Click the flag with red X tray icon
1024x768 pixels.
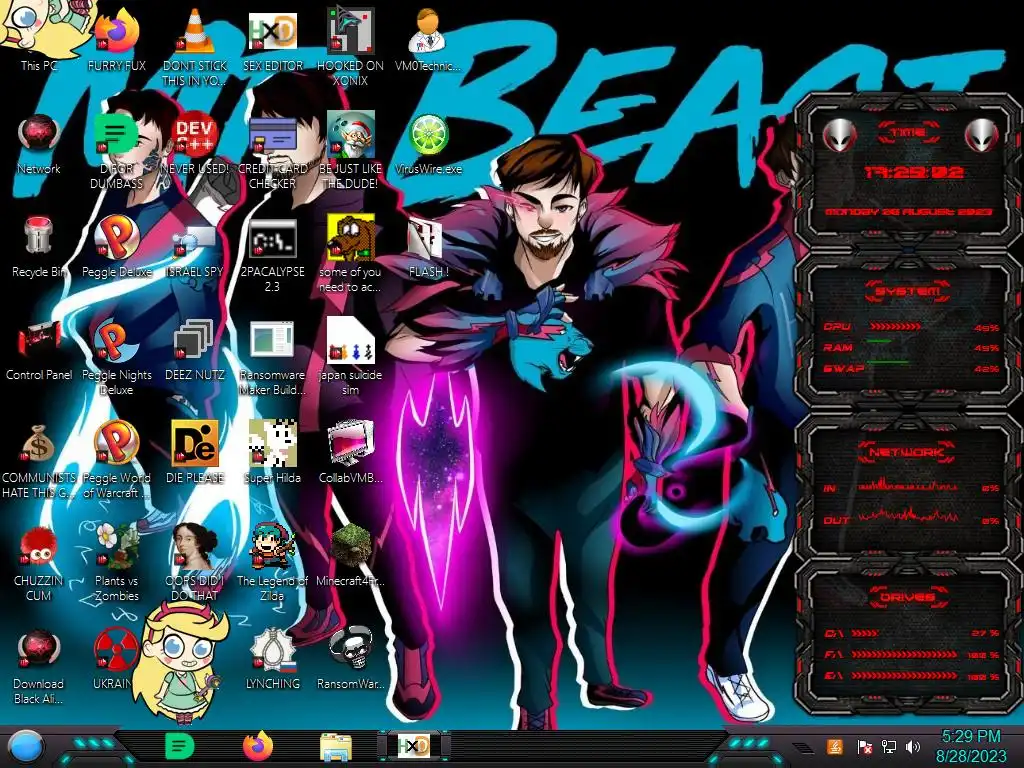tap(864, 746)
